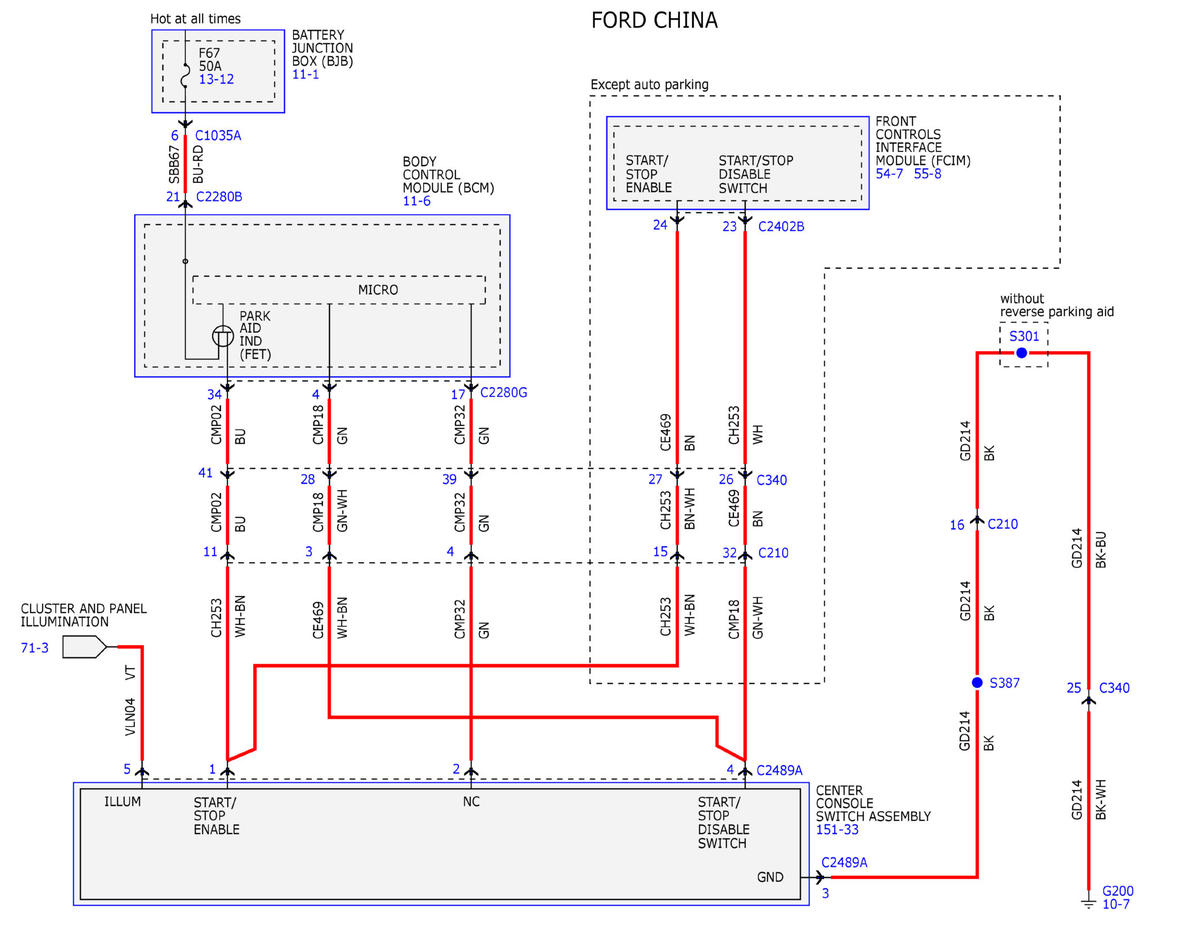This screenshot has width=1200, height=927.
Task: Click the NC pin label
Action: click(472, 801)
